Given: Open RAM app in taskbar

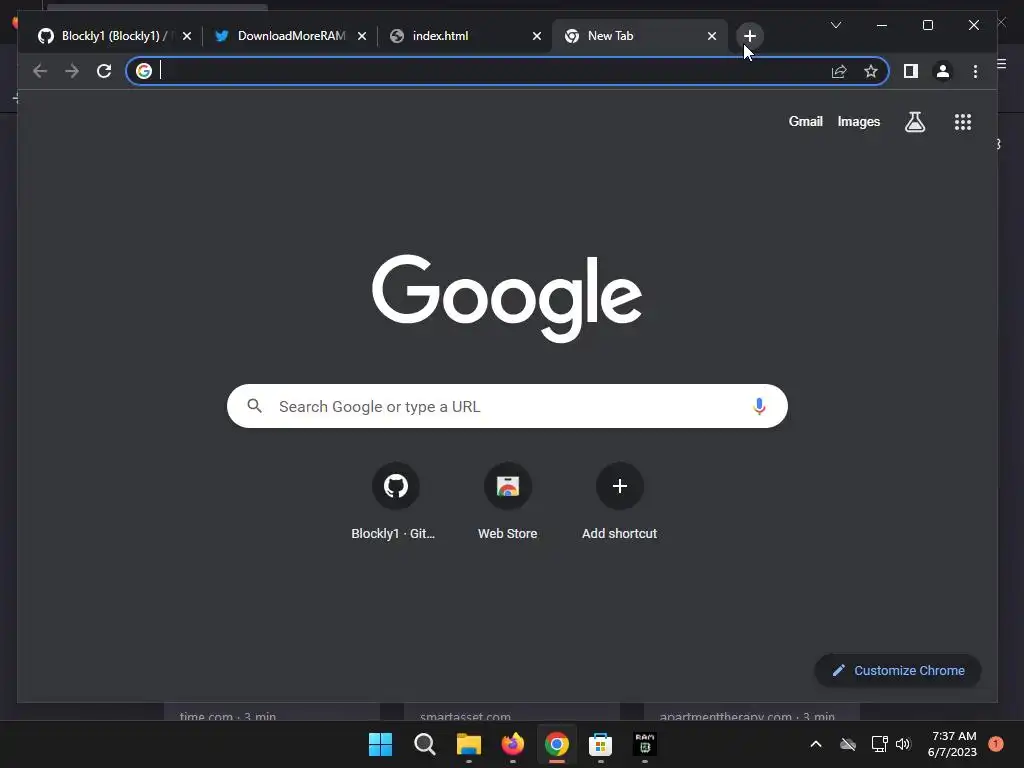Looking at the screenshot, I should 645,744.
